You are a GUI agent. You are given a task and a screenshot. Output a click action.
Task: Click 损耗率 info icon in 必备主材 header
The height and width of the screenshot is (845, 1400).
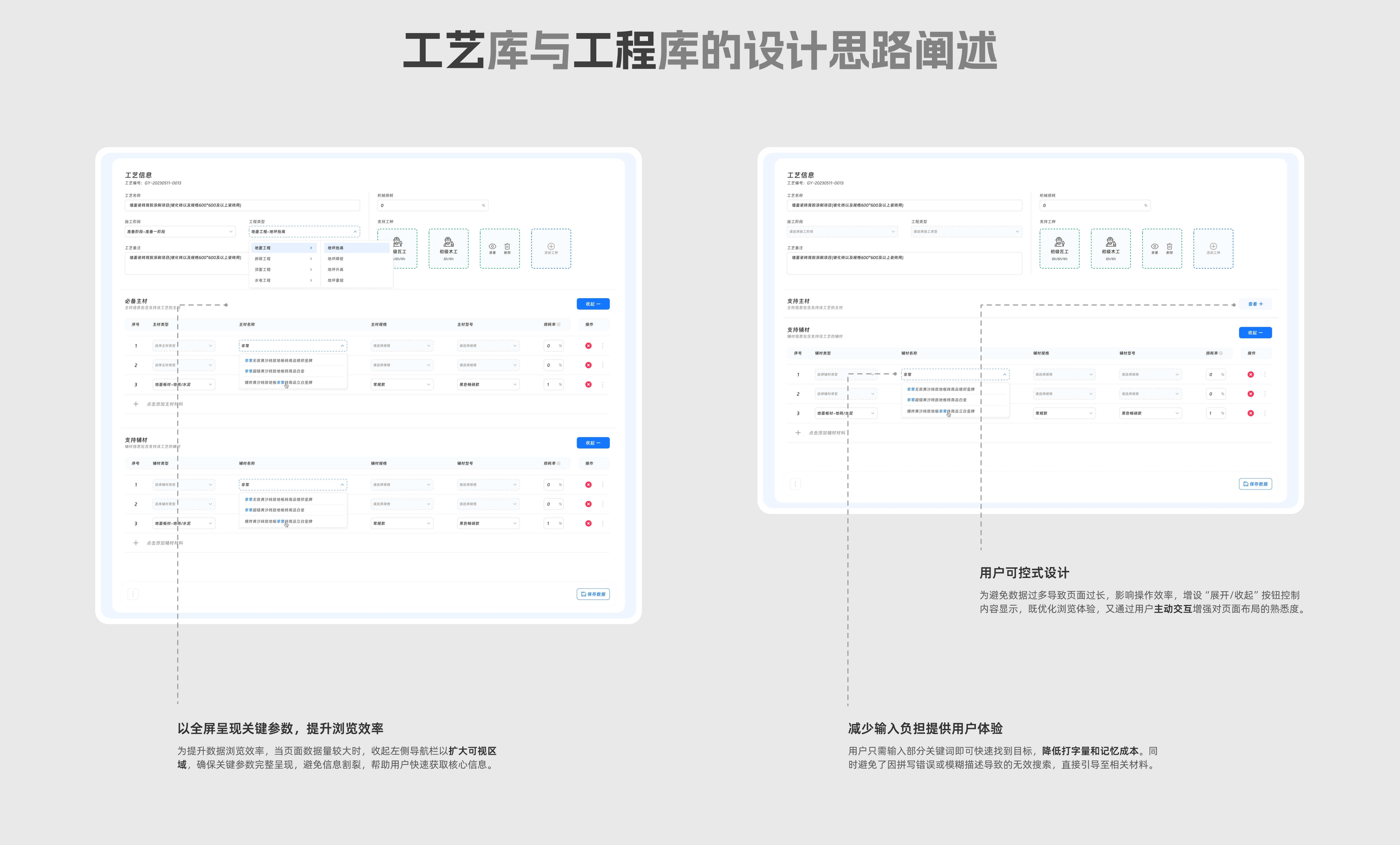559,325
